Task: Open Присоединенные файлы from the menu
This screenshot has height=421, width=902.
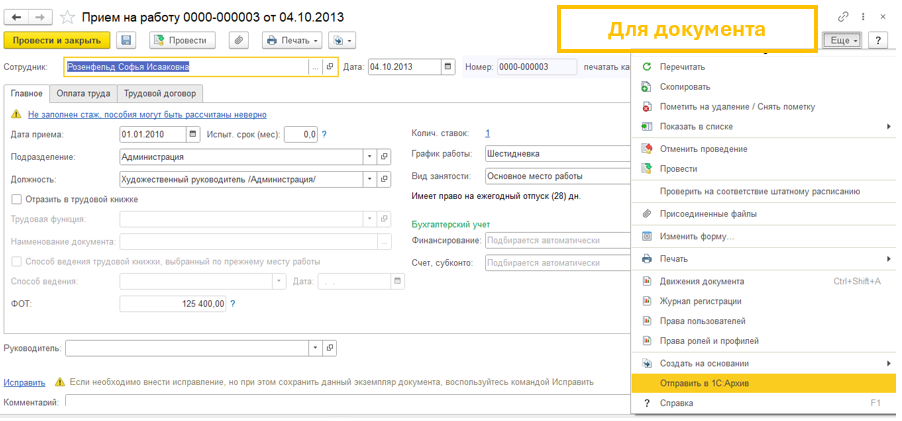Action: 764,214
